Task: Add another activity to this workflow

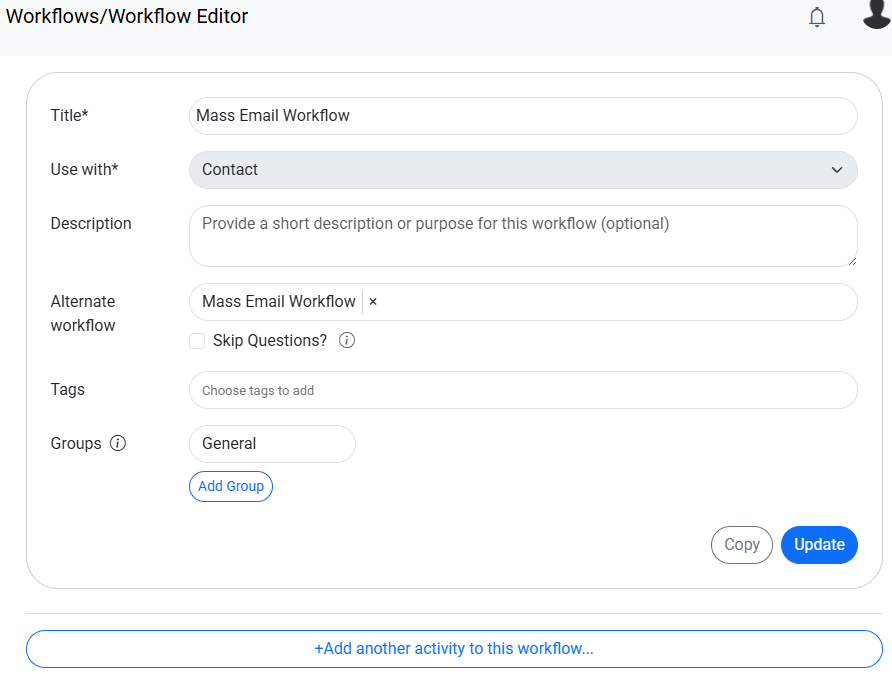Action: (x=454, y=649)
